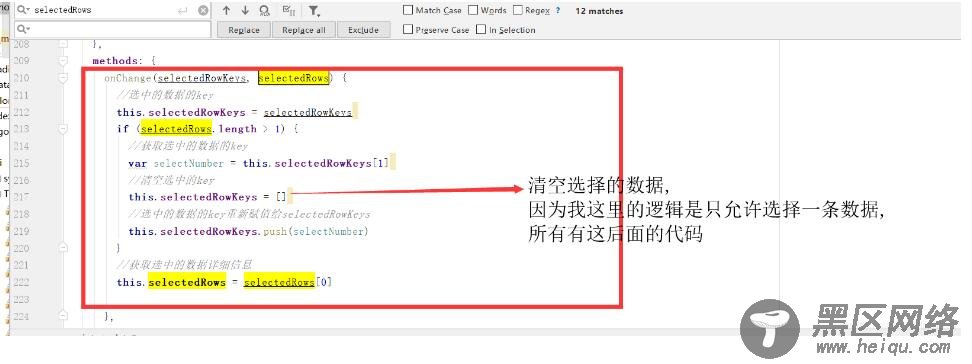
Task: Click this.selectedRows on line 222
Action: tap(171, 282)
